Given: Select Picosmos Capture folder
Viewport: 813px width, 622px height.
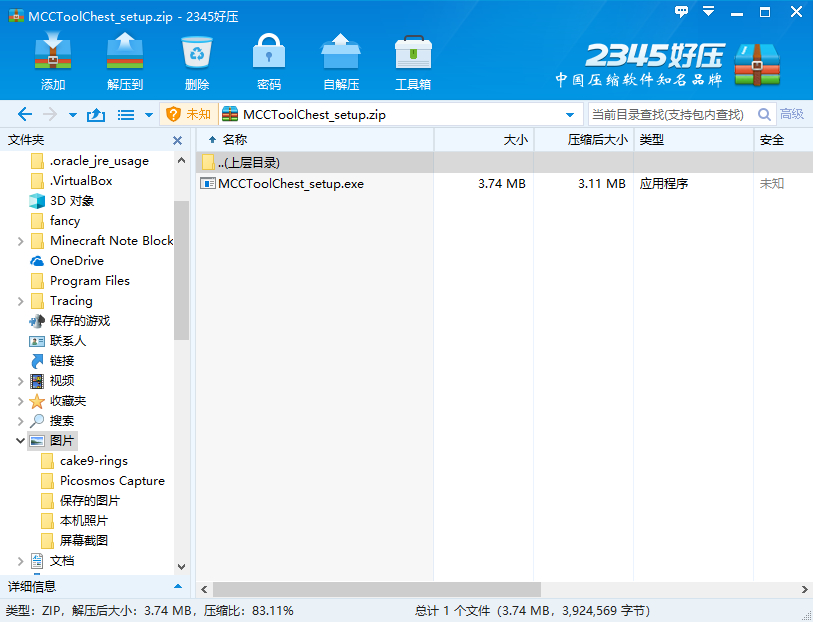Looking at the screenshot, I should tap(112, 481).
